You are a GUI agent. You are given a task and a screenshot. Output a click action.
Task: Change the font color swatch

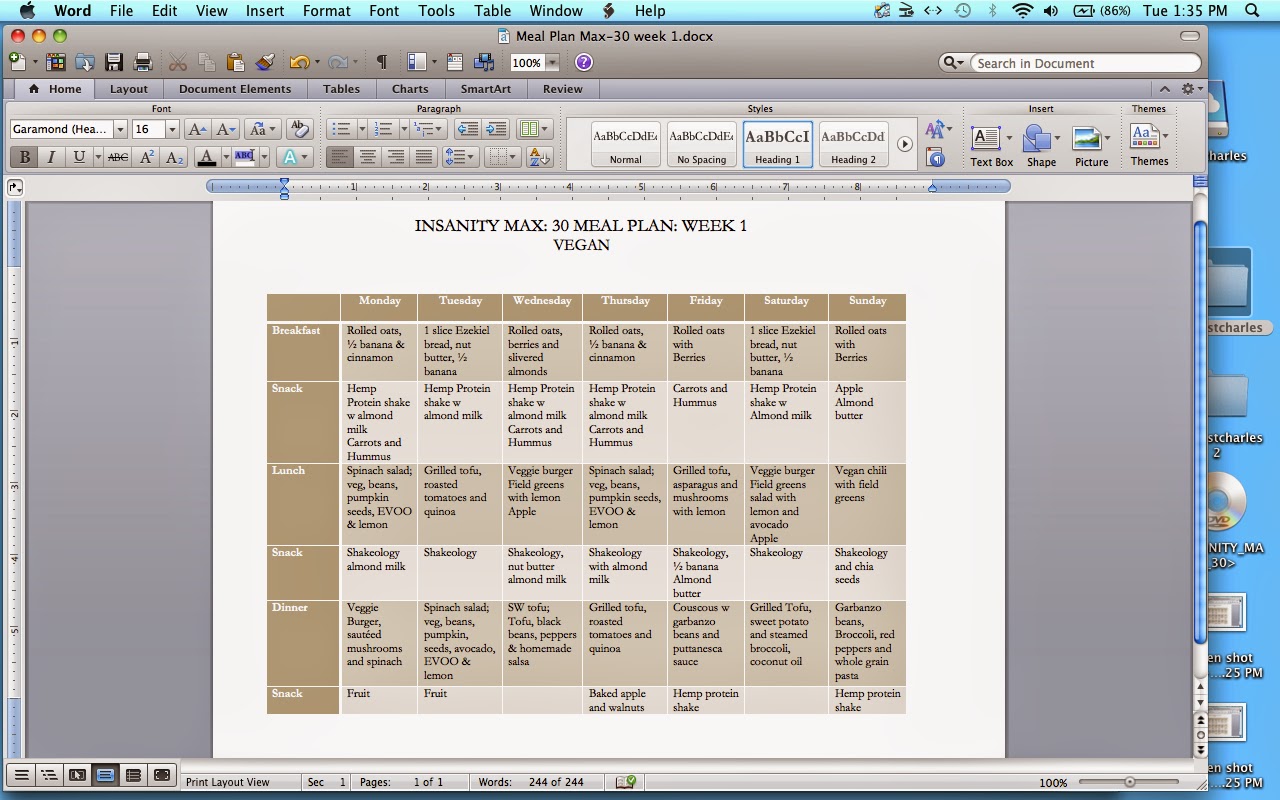(x=207, y=157)
